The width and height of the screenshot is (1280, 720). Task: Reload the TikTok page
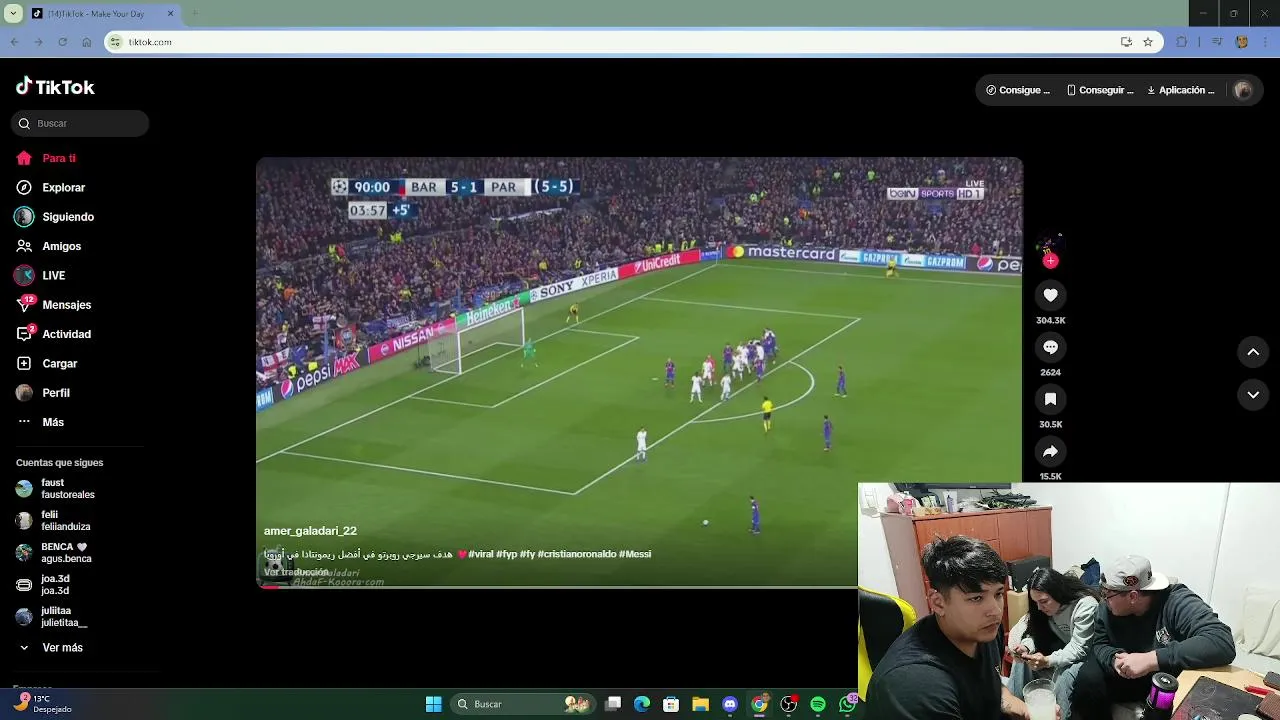(62, 42)
